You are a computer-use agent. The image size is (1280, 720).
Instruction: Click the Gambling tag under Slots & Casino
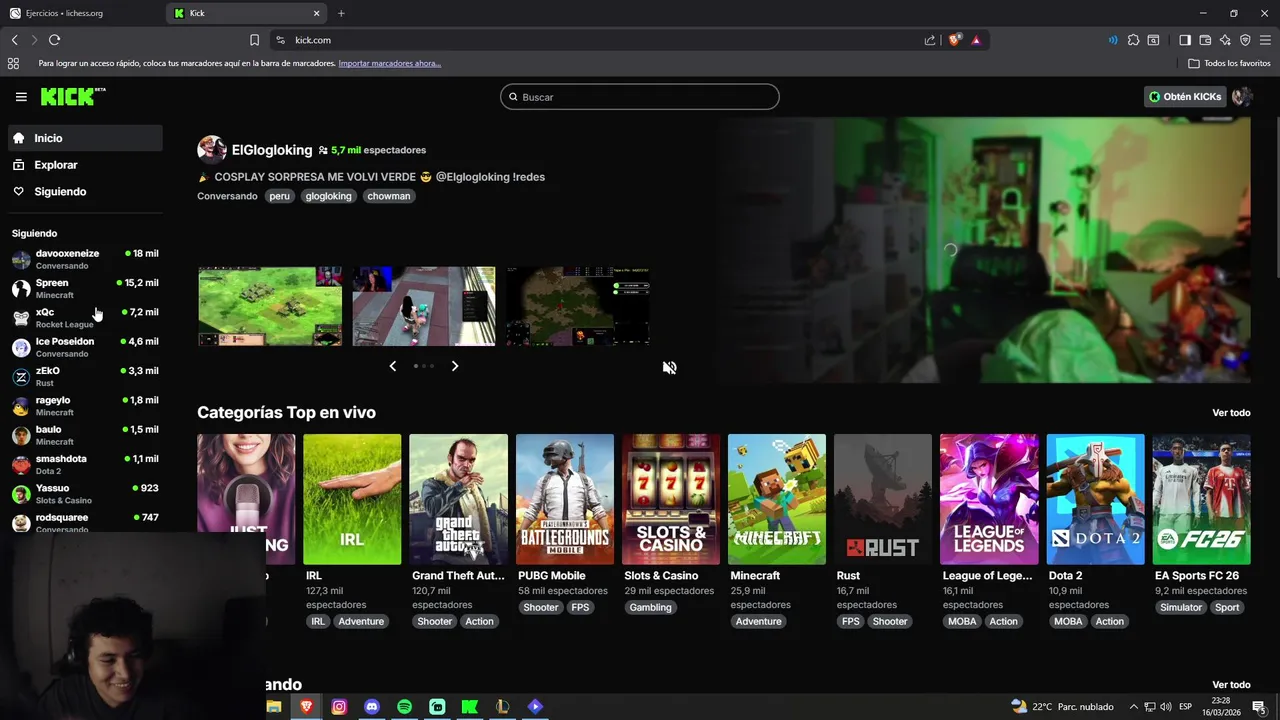coord(651,607)
